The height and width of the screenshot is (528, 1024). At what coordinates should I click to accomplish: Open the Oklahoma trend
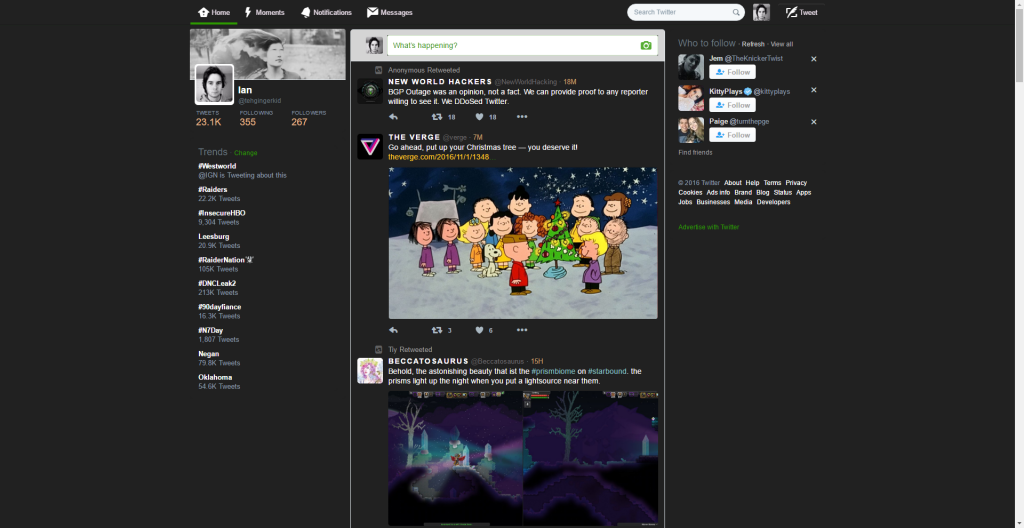pyautogui.click(x=215, y=377)
